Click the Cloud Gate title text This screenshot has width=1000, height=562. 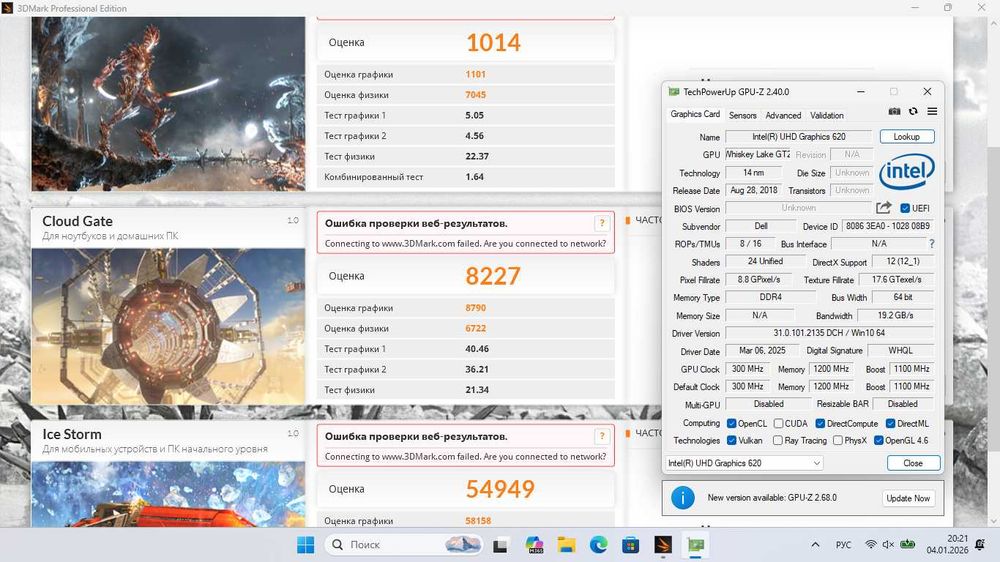point(77,221)
